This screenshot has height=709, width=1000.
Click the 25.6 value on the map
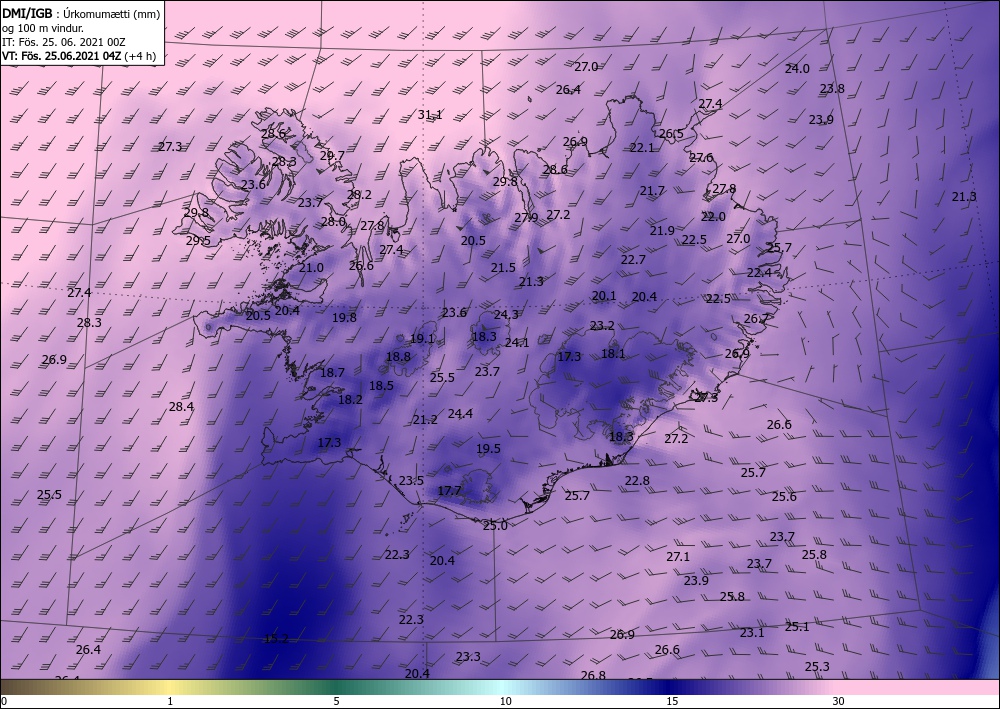tap(784, 497)
